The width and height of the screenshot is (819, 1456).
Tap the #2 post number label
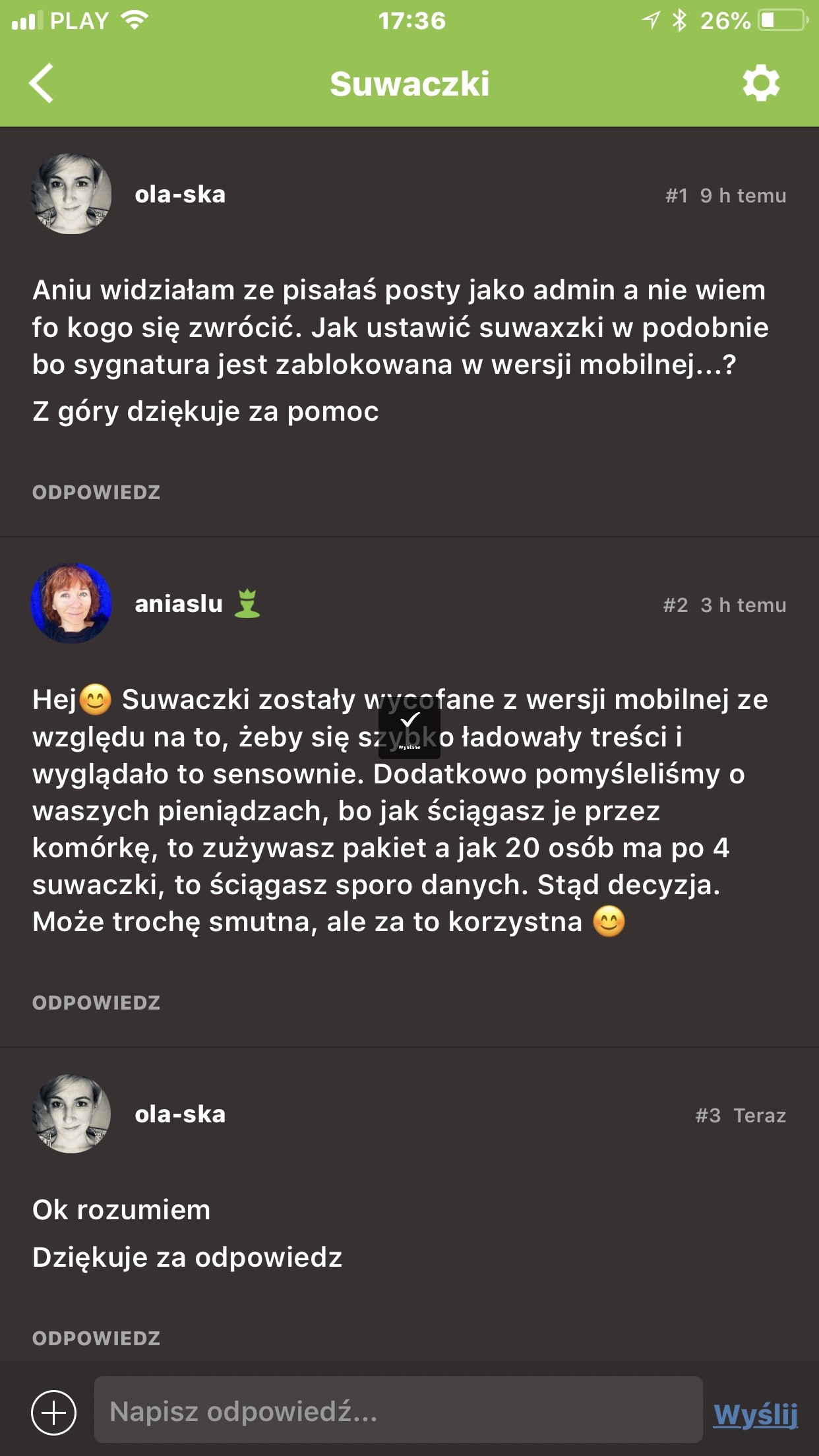pyautogui.click(x=675, y=605)
